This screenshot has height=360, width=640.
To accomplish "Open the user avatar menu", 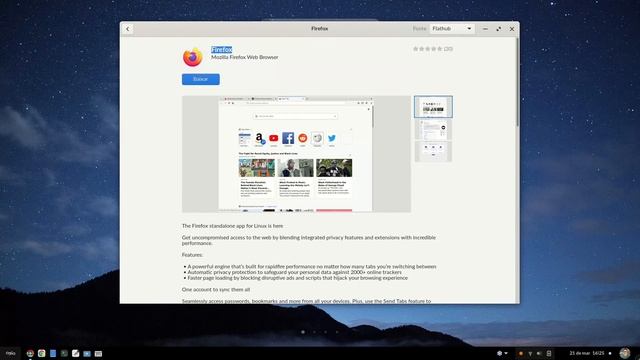I will (x=624, y=353).
